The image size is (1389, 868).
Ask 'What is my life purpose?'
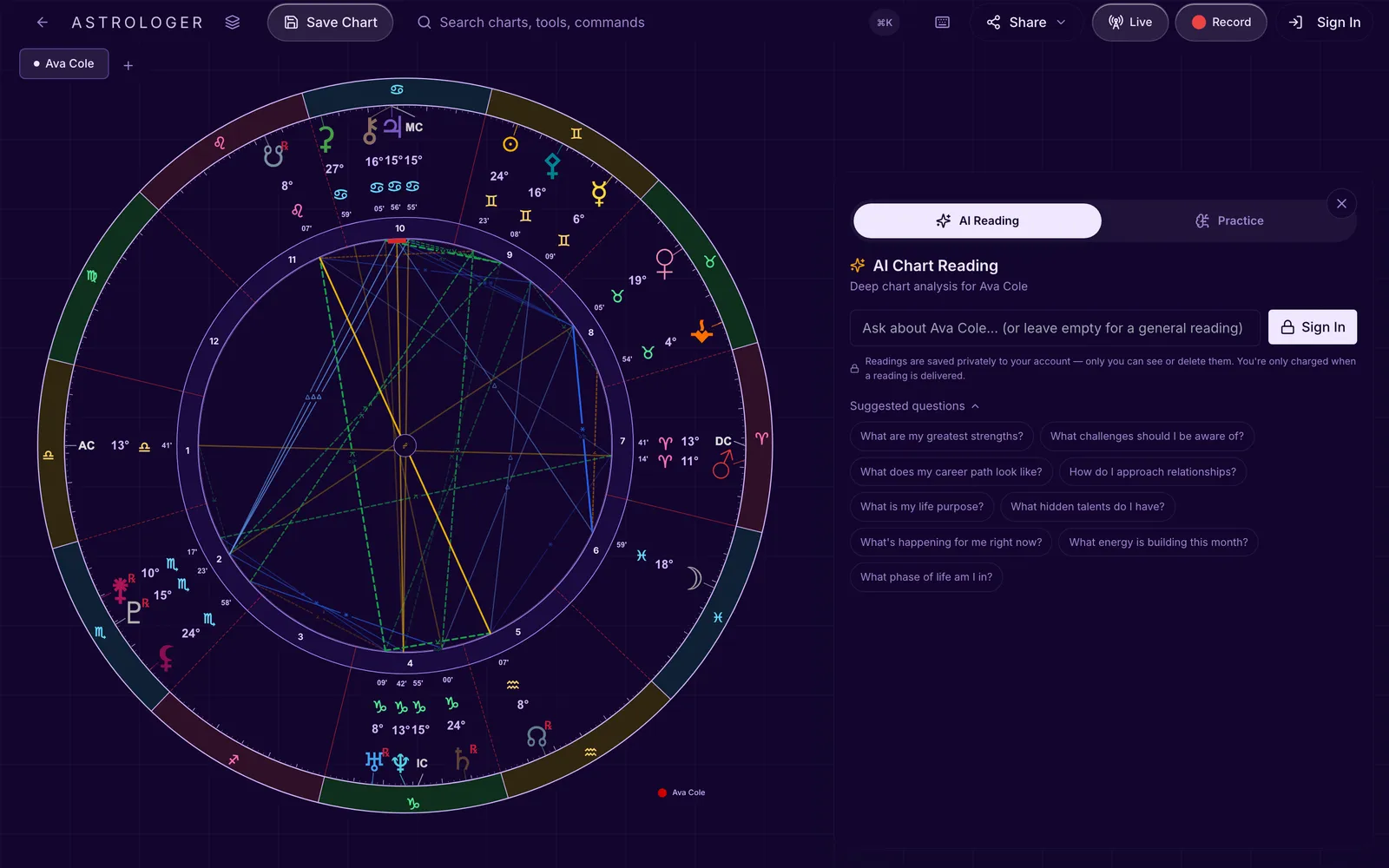[x=922, y=507]
